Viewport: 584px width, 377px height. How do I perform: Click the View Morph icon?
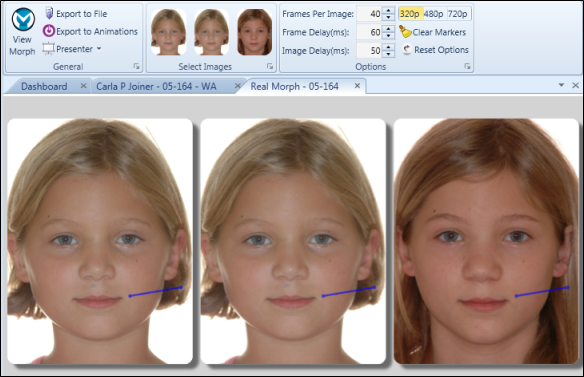(x=23, y=19)
